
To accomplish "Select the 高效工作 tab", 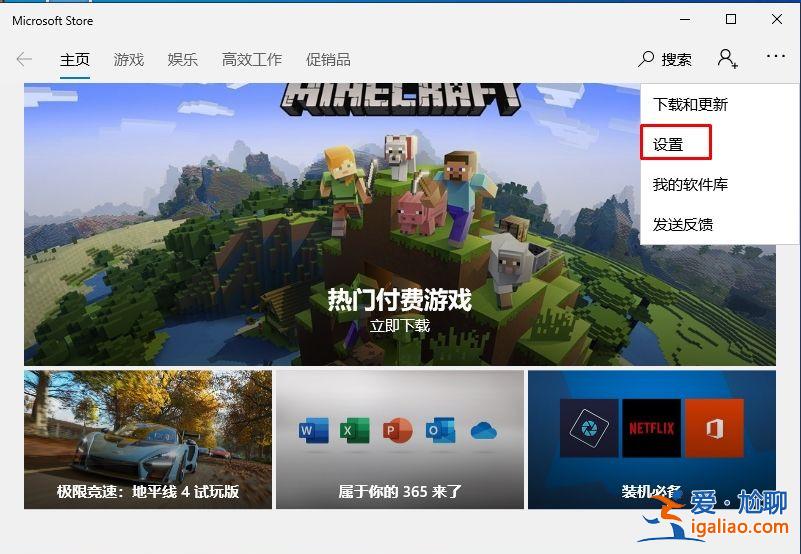I will click(x=252, y=60).
